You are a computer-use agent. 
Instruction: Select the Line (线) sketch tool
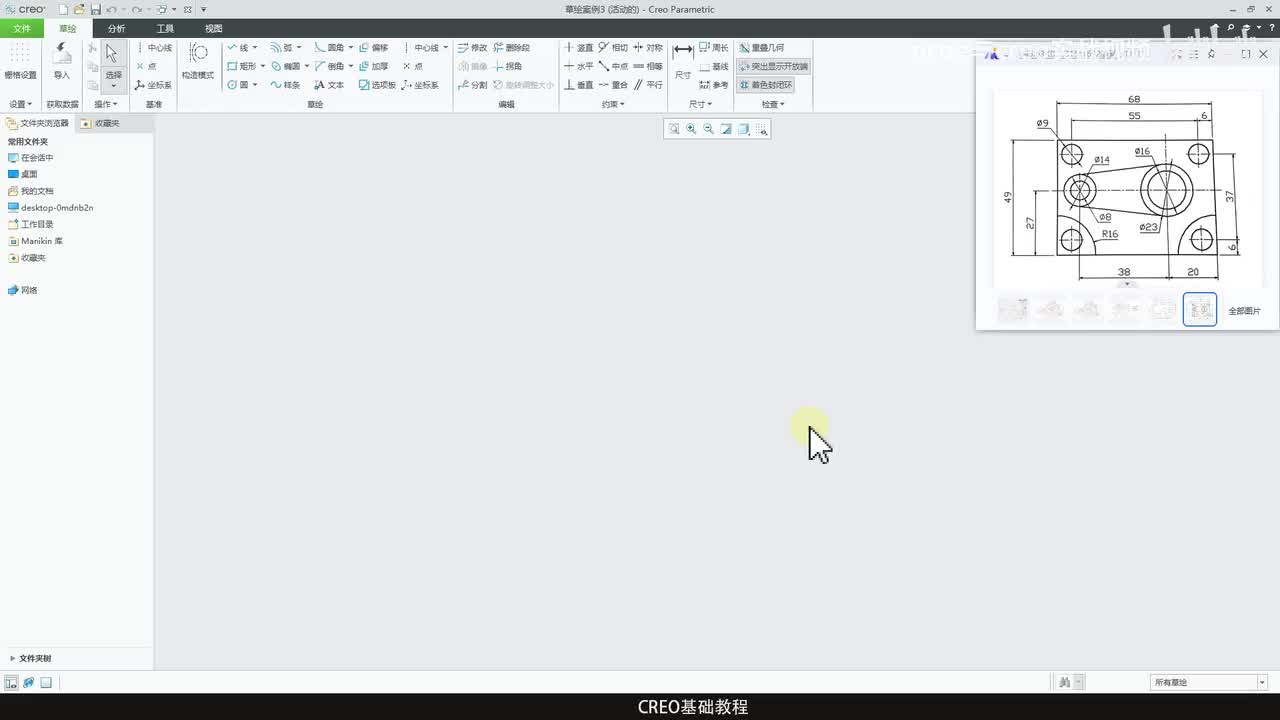pyautogui.click(x=238, y=48)
